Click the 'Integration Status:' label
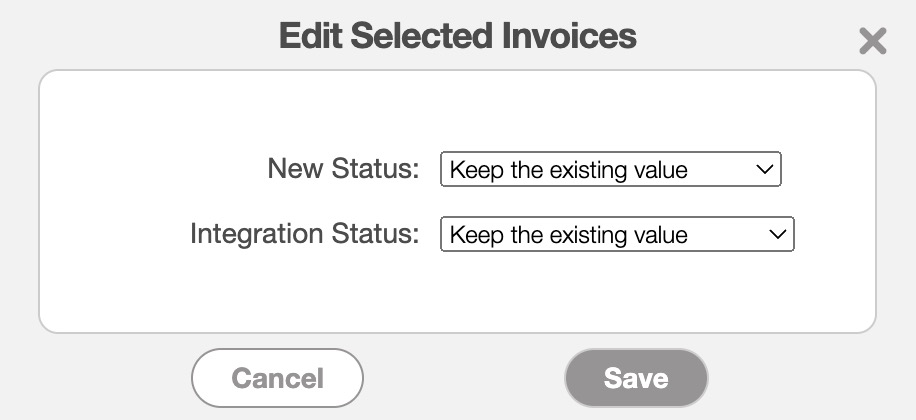This screenshot has height=420, width=916. point(304,235)
